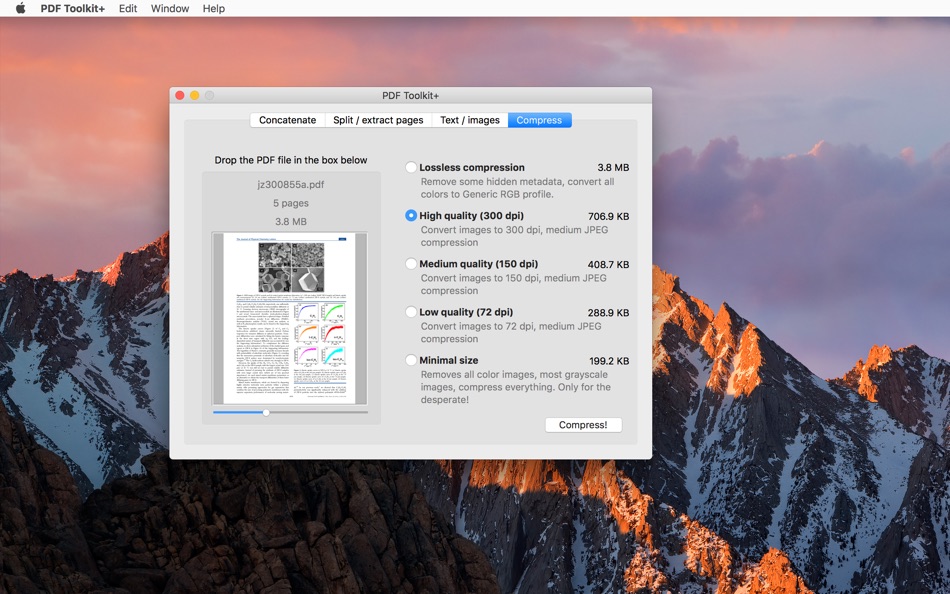Close the PDF Toolkit+ window
The height and width of the screenshot is (594, 950).
tap(180, 95)
